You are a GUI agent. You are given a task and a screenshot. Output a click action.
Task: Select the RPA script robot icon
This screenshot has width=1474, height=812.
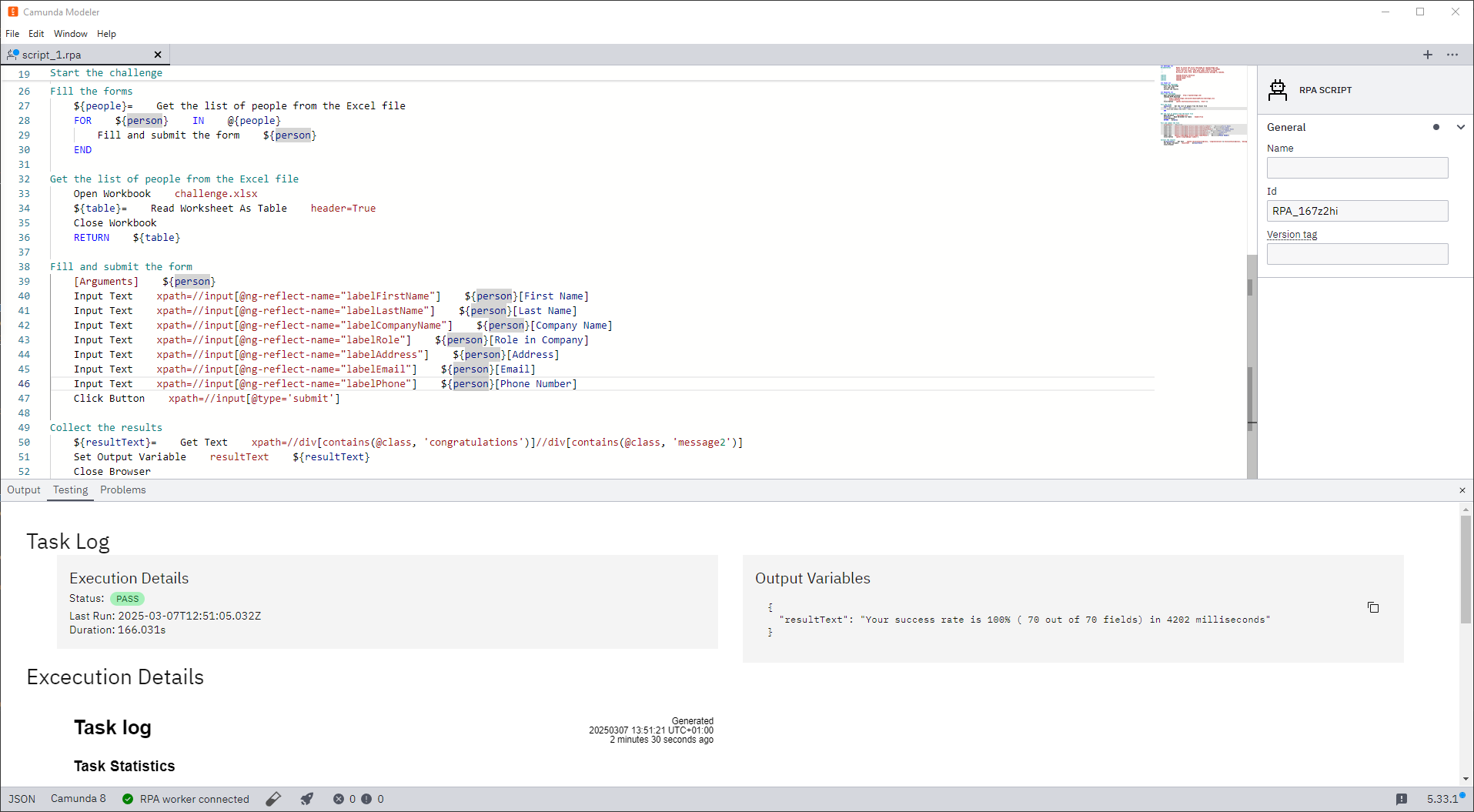click(x=1277, y=90)
